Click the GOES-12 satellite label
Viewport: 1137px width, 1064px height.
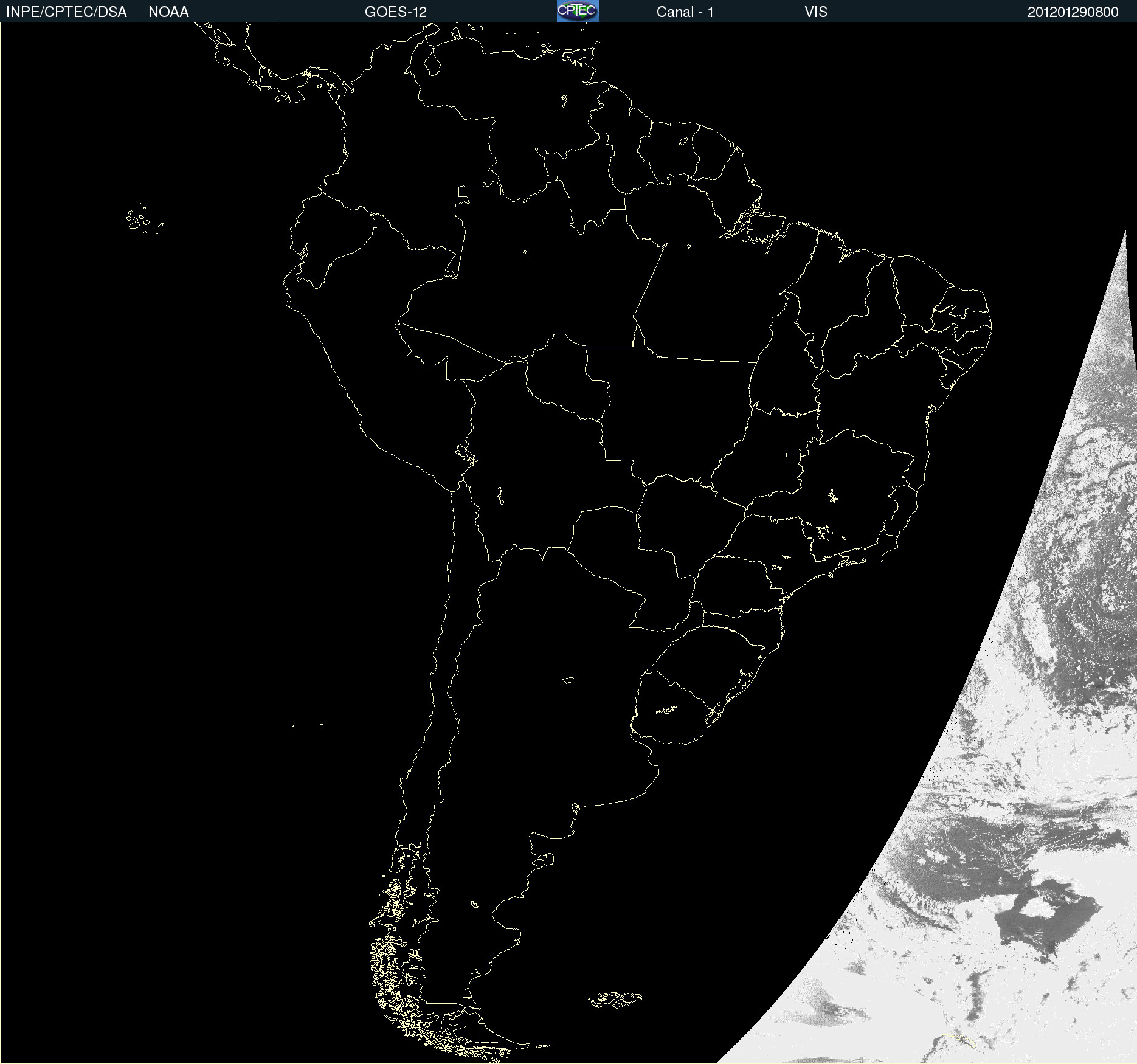pos(396,12)
